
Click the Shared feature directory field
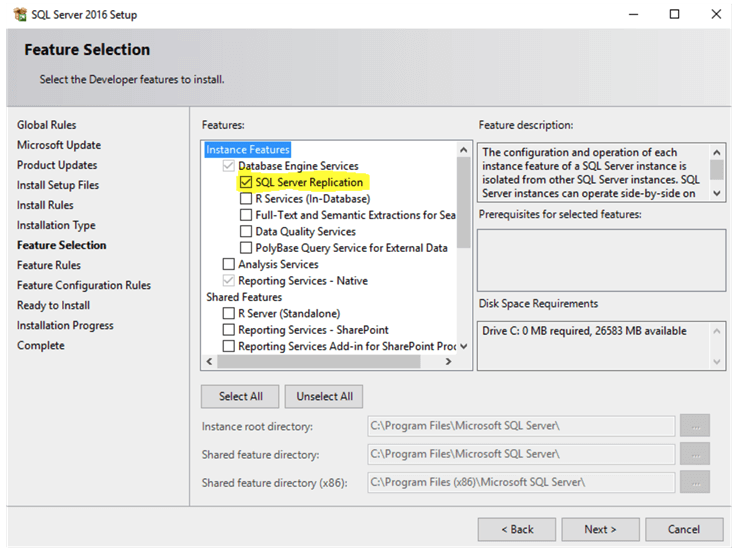click(521, 454)
